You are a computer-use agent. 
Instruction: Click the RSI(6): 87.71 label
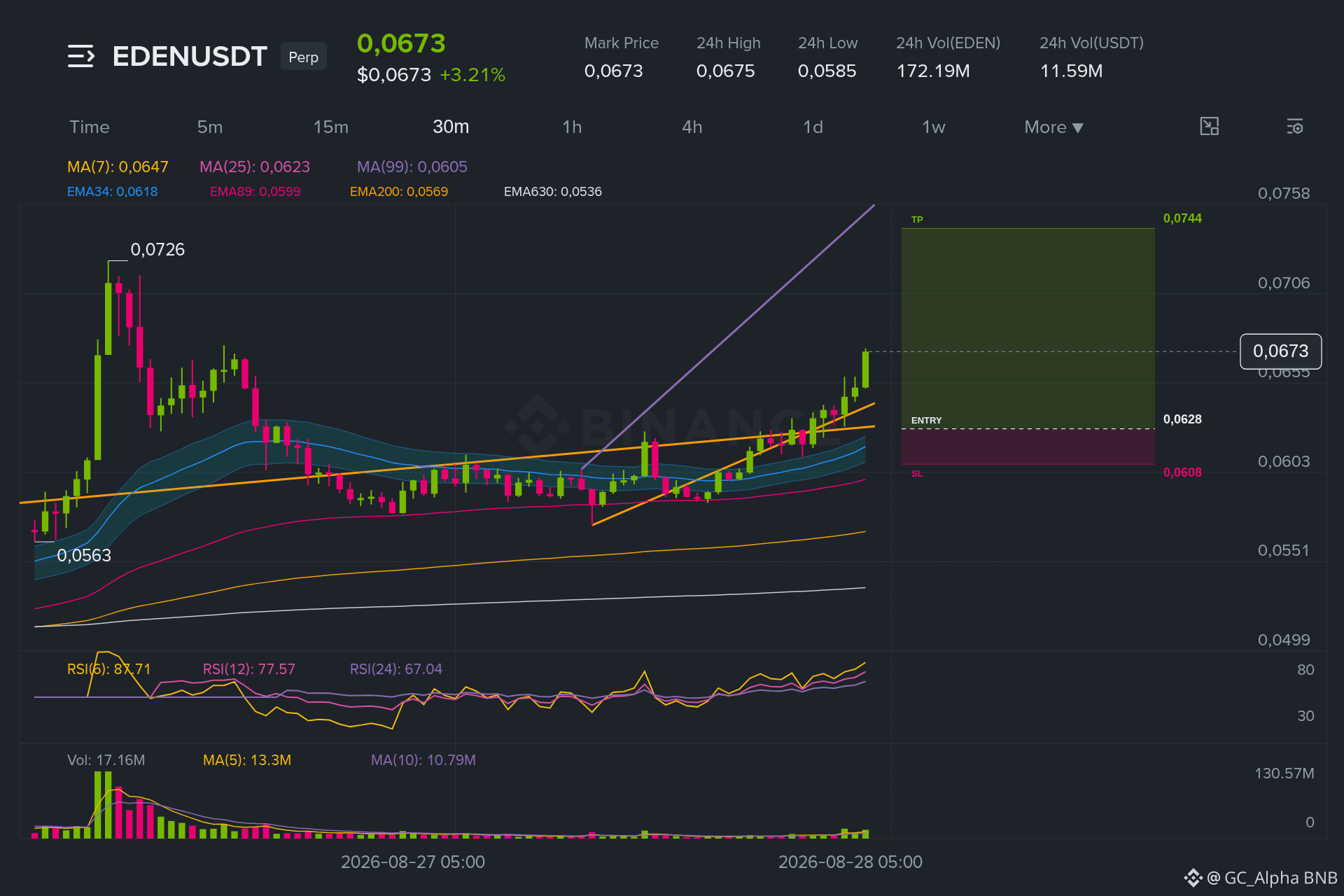pos(108,669)
